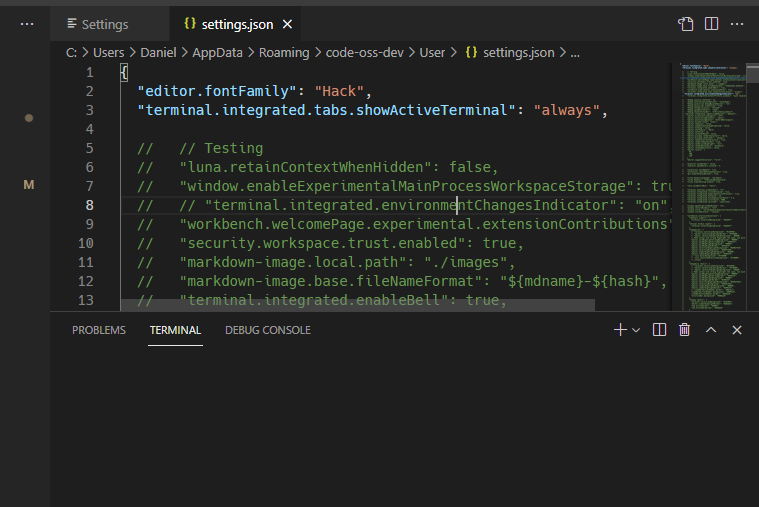Click the Roaming breadcrumb

(x=284, y=52)
